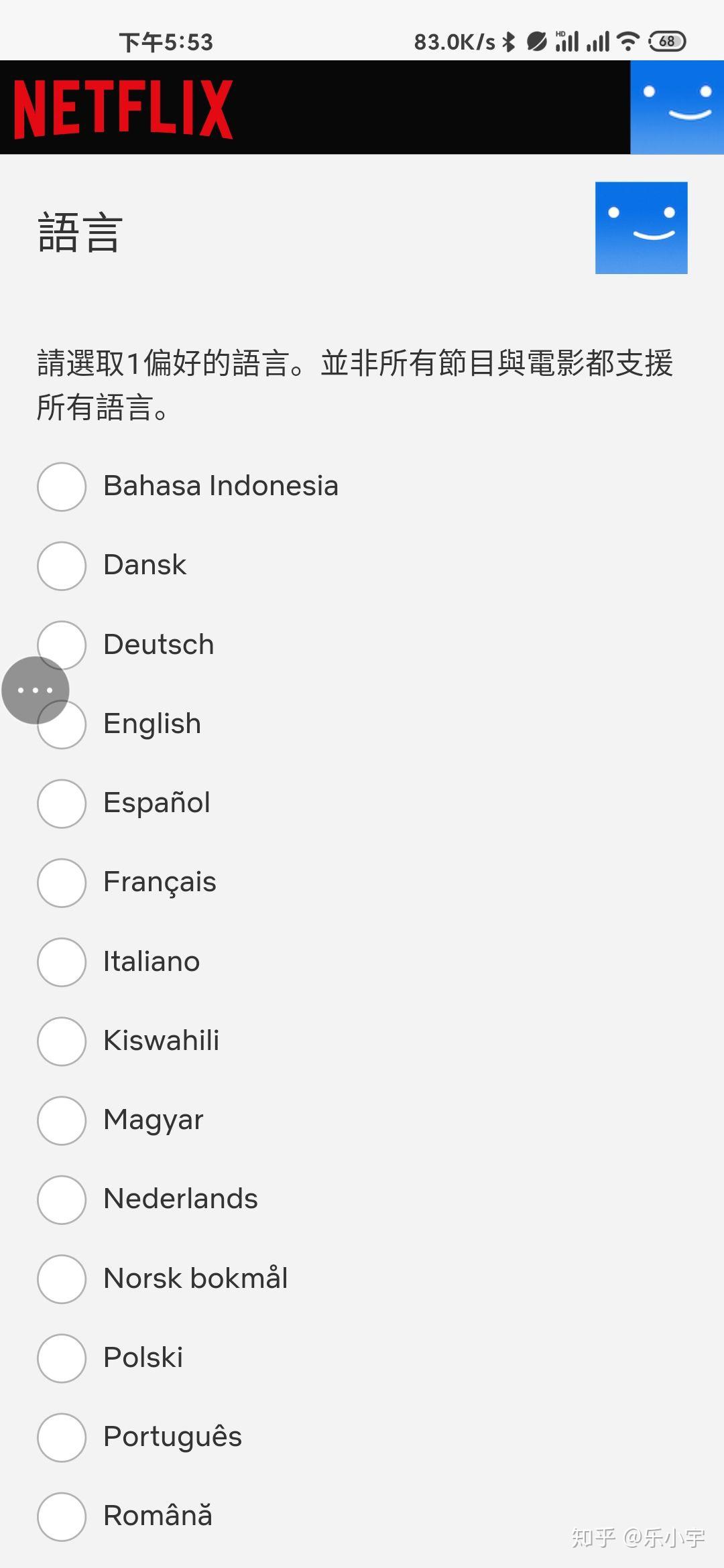This screenshot has height=1568, width=724.
Task: Select Bahasa Indonesia radio button
Action: pyautogui.click(x=62, y=486)
